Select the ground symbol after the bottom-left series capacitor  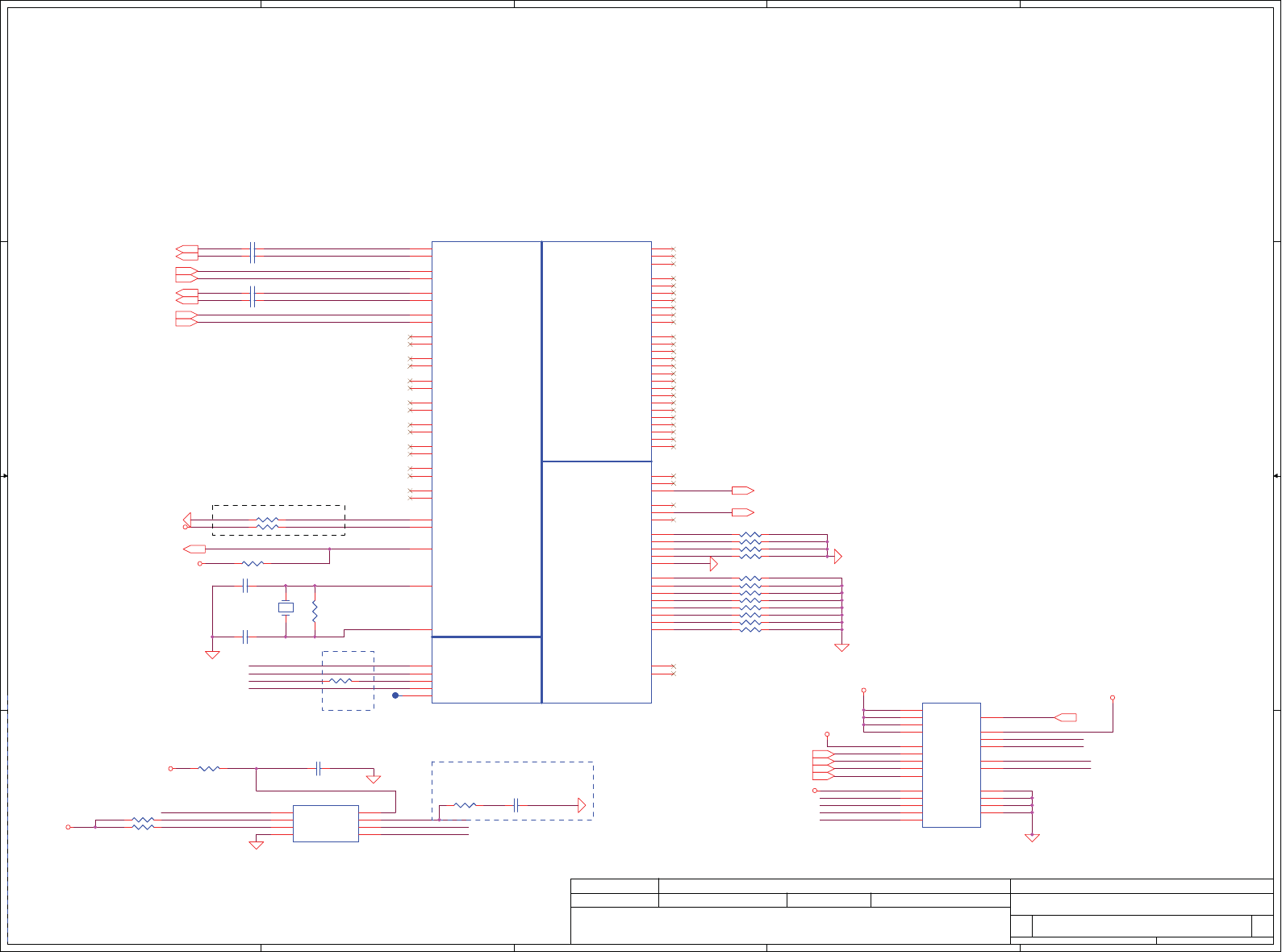pos(374,779)
